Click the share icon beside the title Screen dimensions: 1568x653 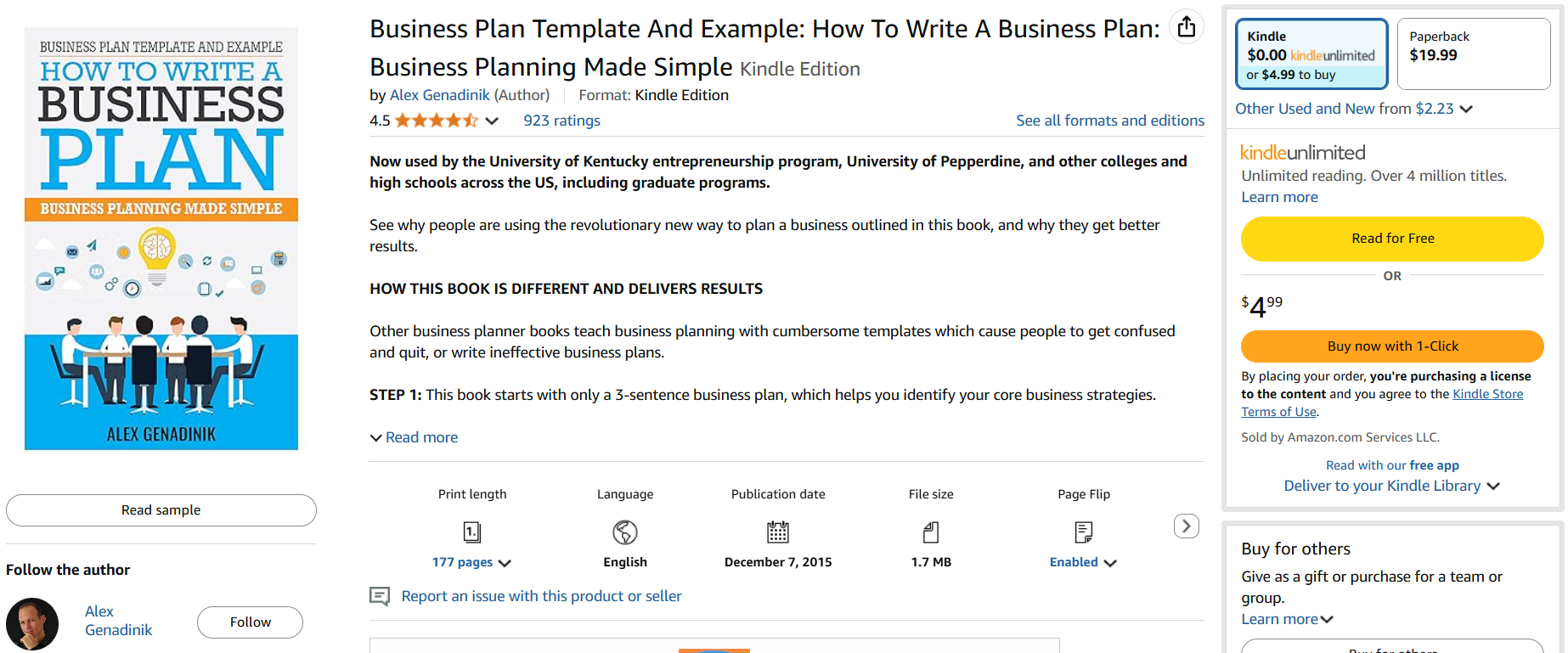tap(1187, 27)
